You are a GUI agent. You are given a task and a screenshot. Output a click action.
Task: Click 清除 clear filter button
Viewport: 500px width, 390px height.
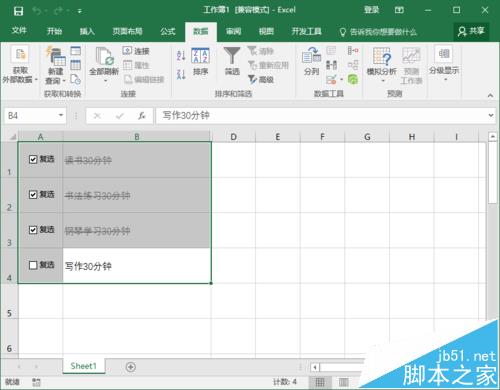pyautogui.click(x=261, y=51)
